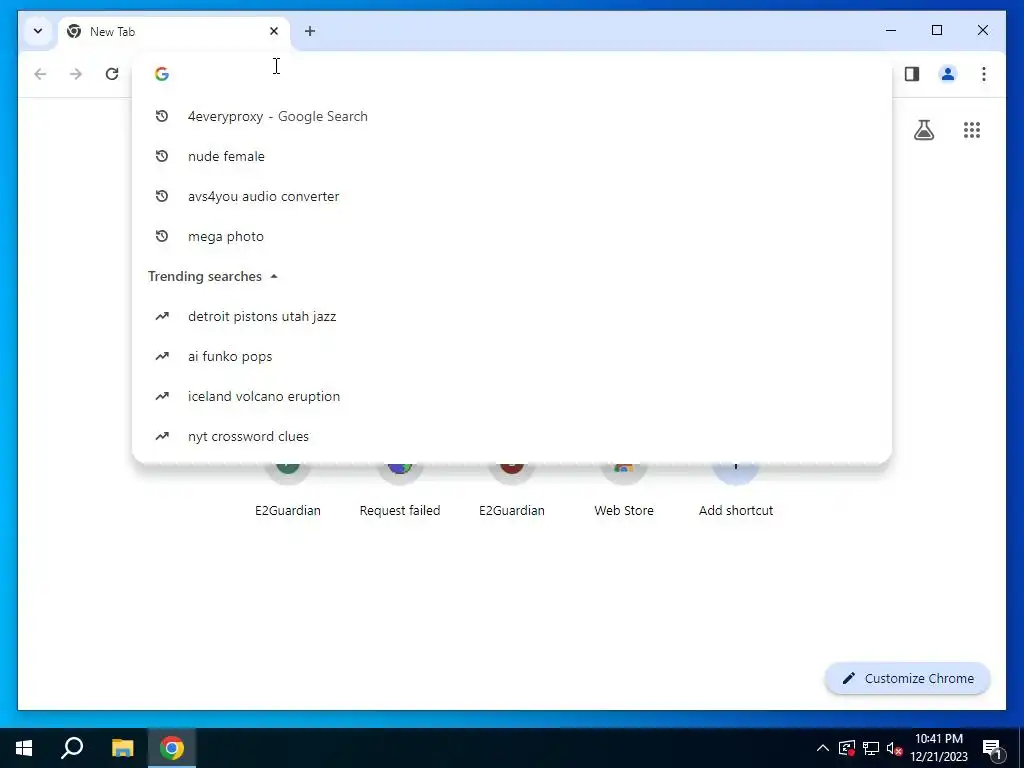Screen dimensions: 1024x768
Task: Click the Chrome taskbar icon
Action: pyautogui.click(x=172, y=748)
